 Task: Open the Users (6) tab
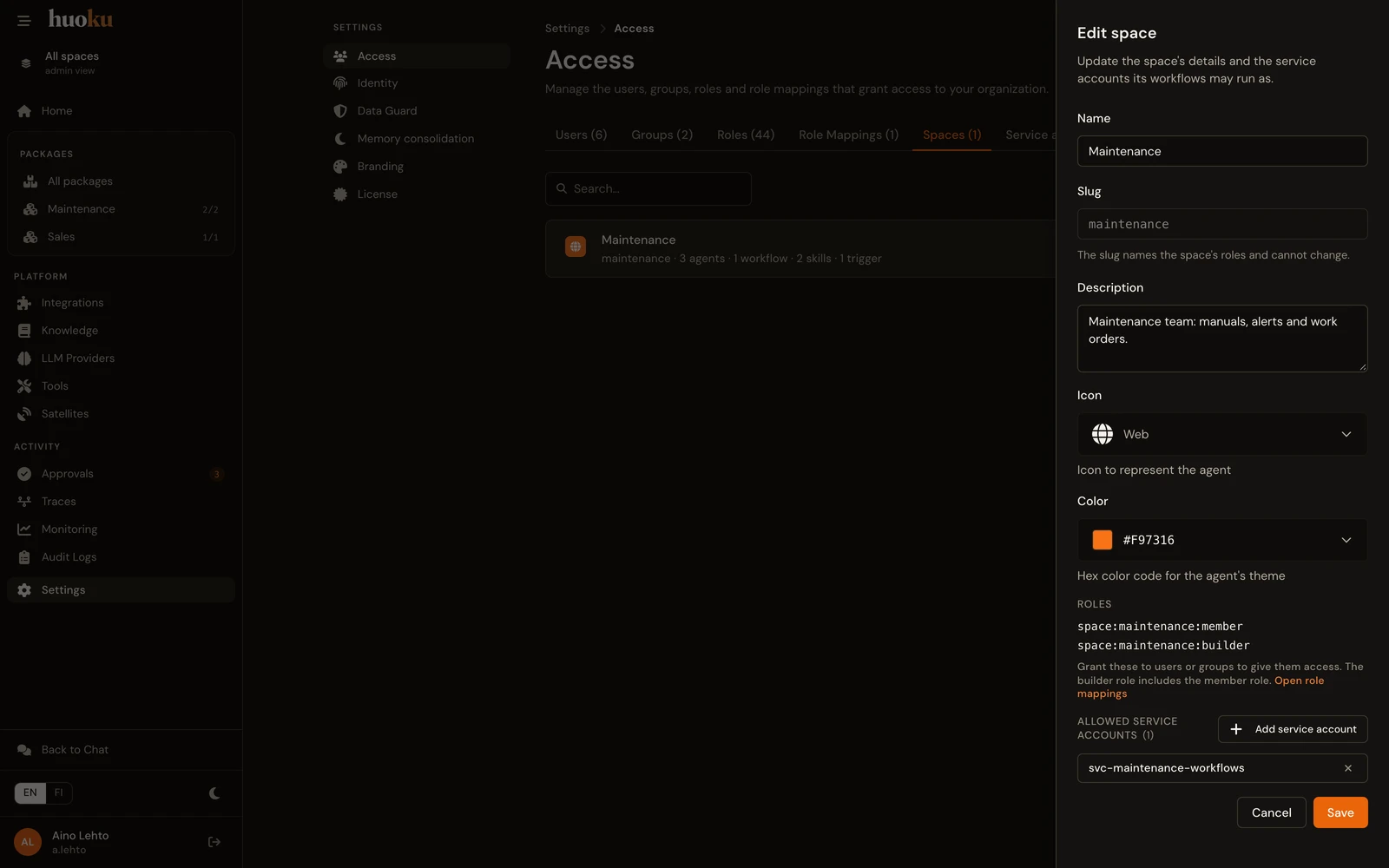[x=581, y=135]
